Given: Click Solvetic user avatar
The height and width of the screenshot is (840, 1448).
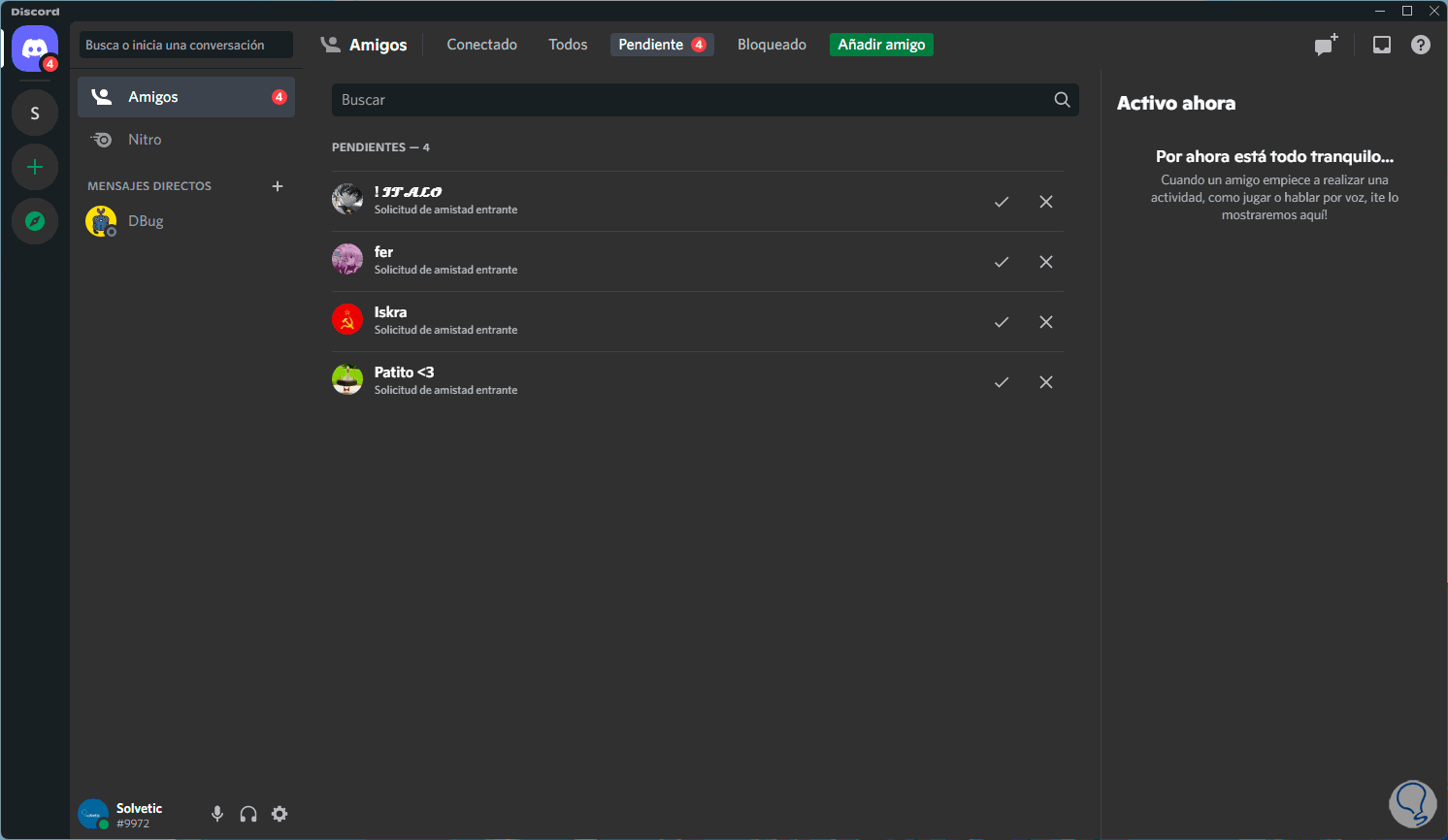Looking at the screenshot, I should pos(93,815).
